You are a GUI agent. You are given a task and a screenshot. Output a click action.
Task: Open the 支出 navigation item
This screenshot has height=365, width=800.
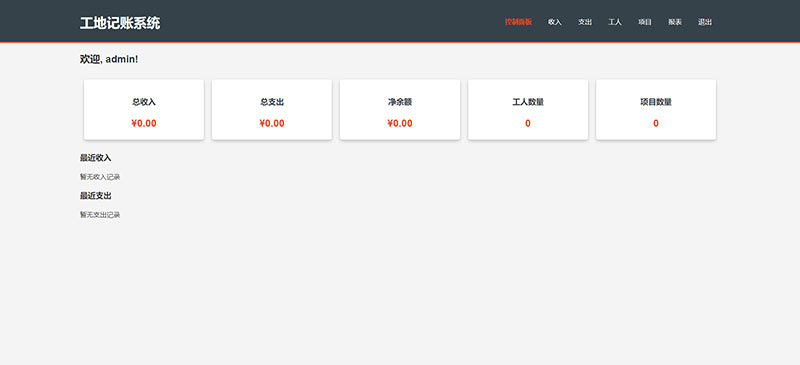[585, 22]
